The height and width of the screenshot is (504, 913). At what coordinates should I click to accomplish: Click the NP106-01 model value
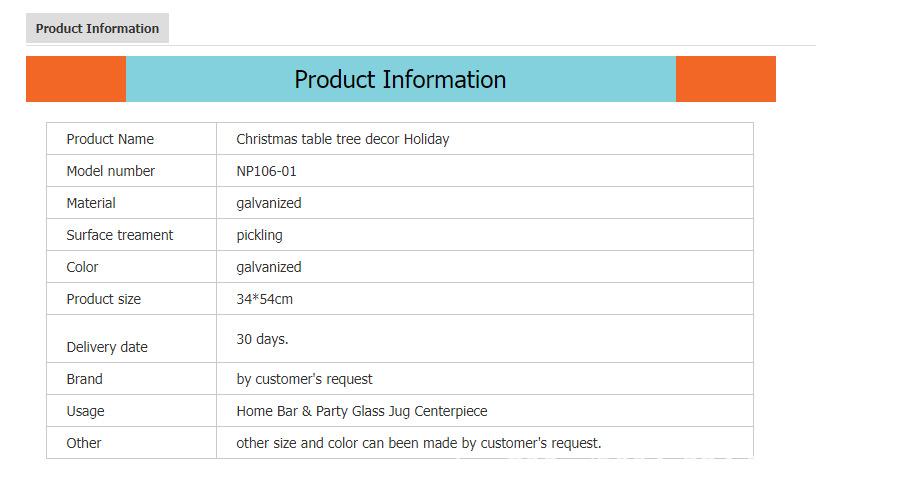pos(267,171)
